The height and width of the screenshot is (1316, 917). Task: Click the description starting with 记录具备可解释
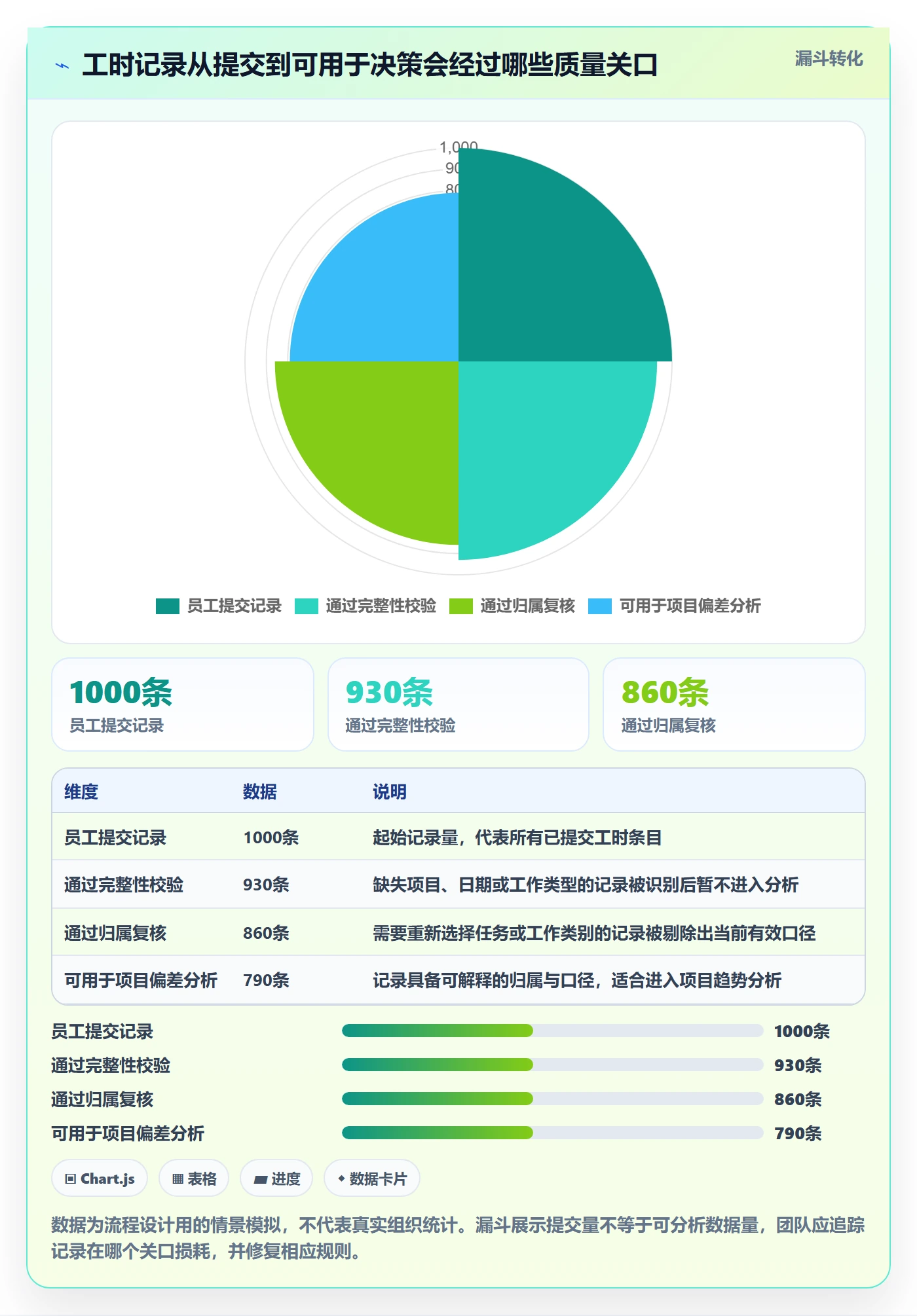coord(577,980)
